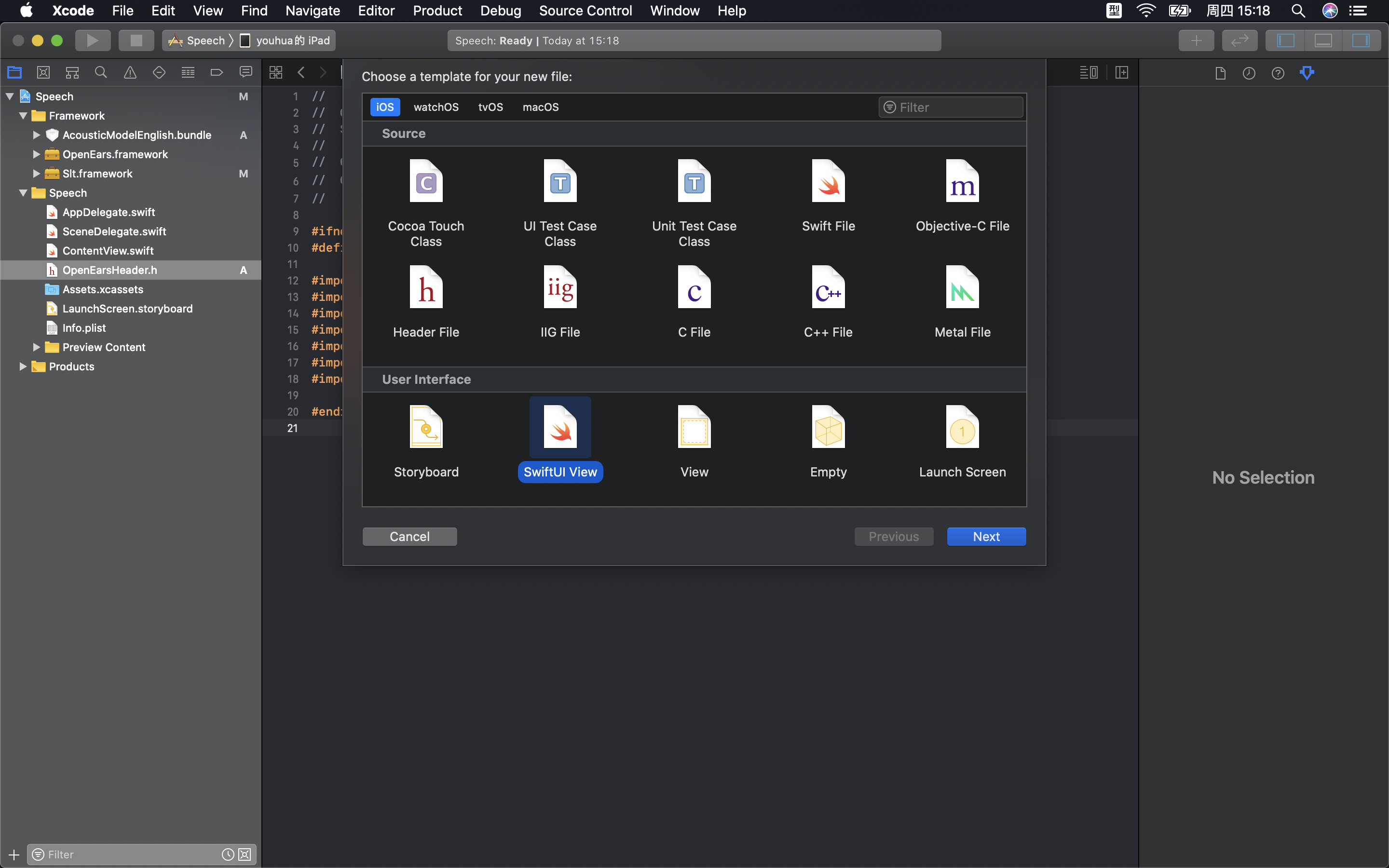This screenshot has width=1389, height=868.
Task: Pick the IIG File template
Action: tap(560, 302)
